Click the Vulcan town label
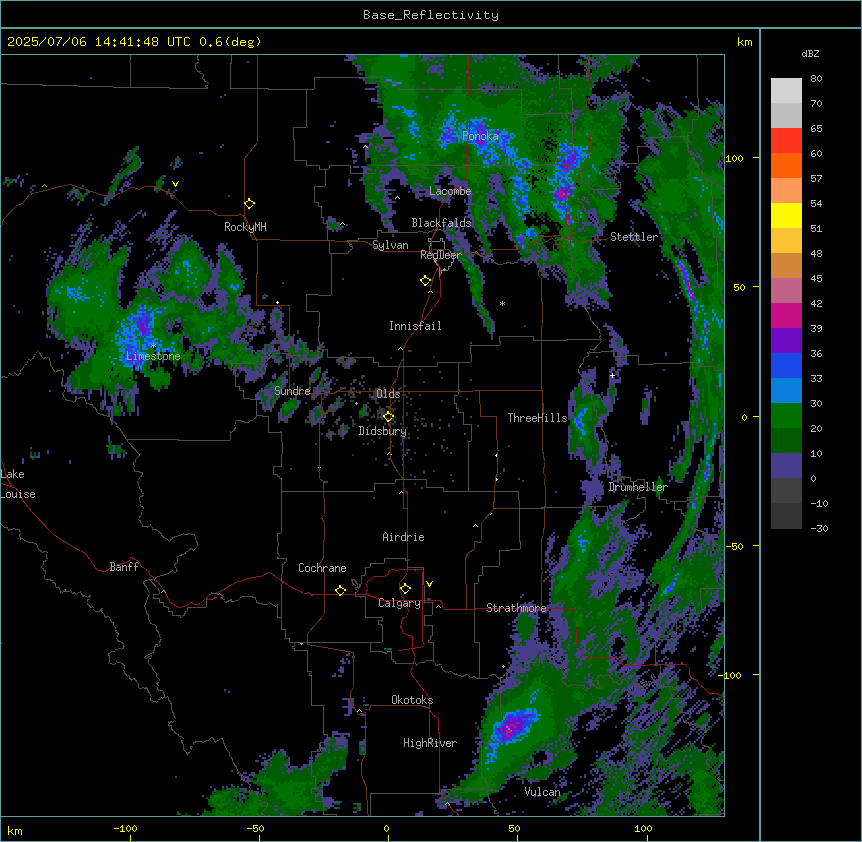 click(x=543, y=792)
